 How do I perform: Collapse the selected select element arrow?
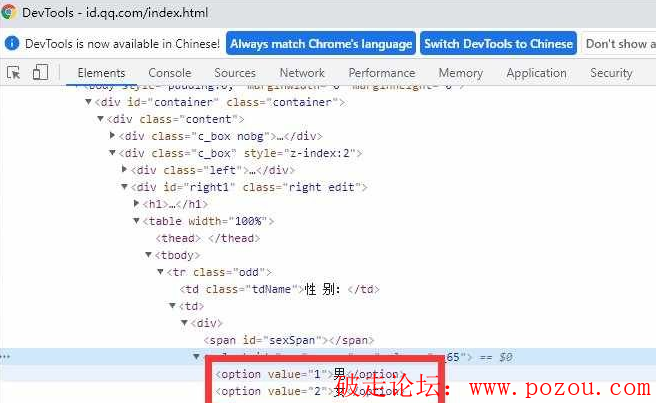point(196,357)
